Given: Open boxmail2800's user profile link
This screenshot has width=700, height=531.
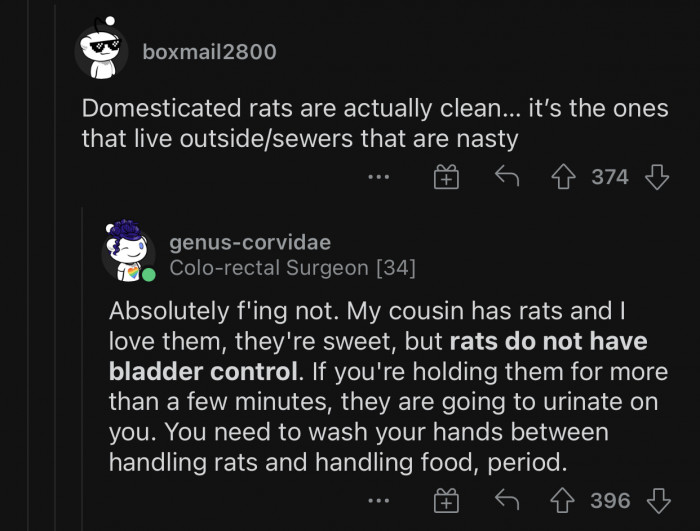Looking at the screenshot, I should (x=209, y=51).
